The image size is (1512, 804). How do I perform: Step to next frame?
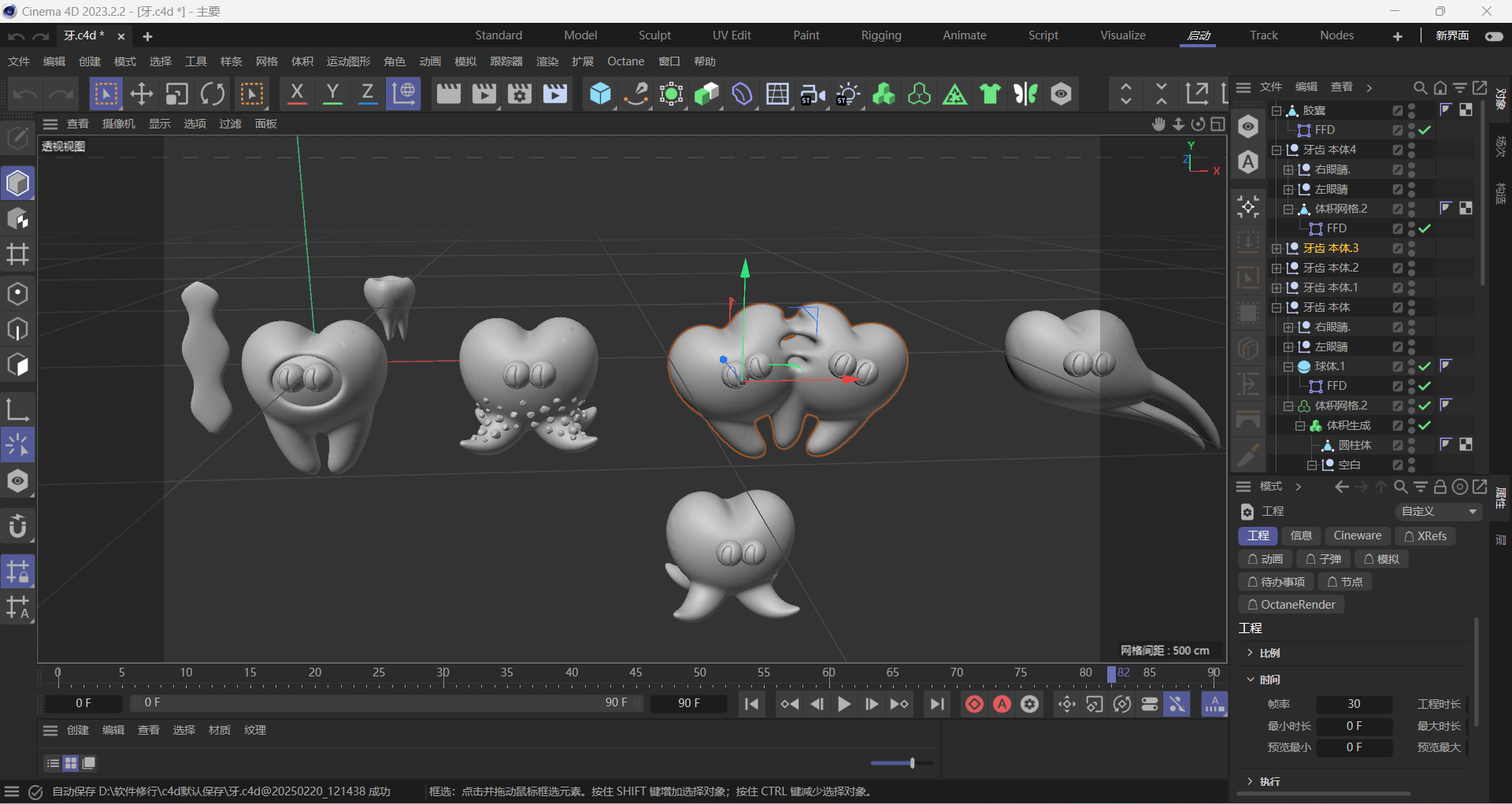point(872,704)
